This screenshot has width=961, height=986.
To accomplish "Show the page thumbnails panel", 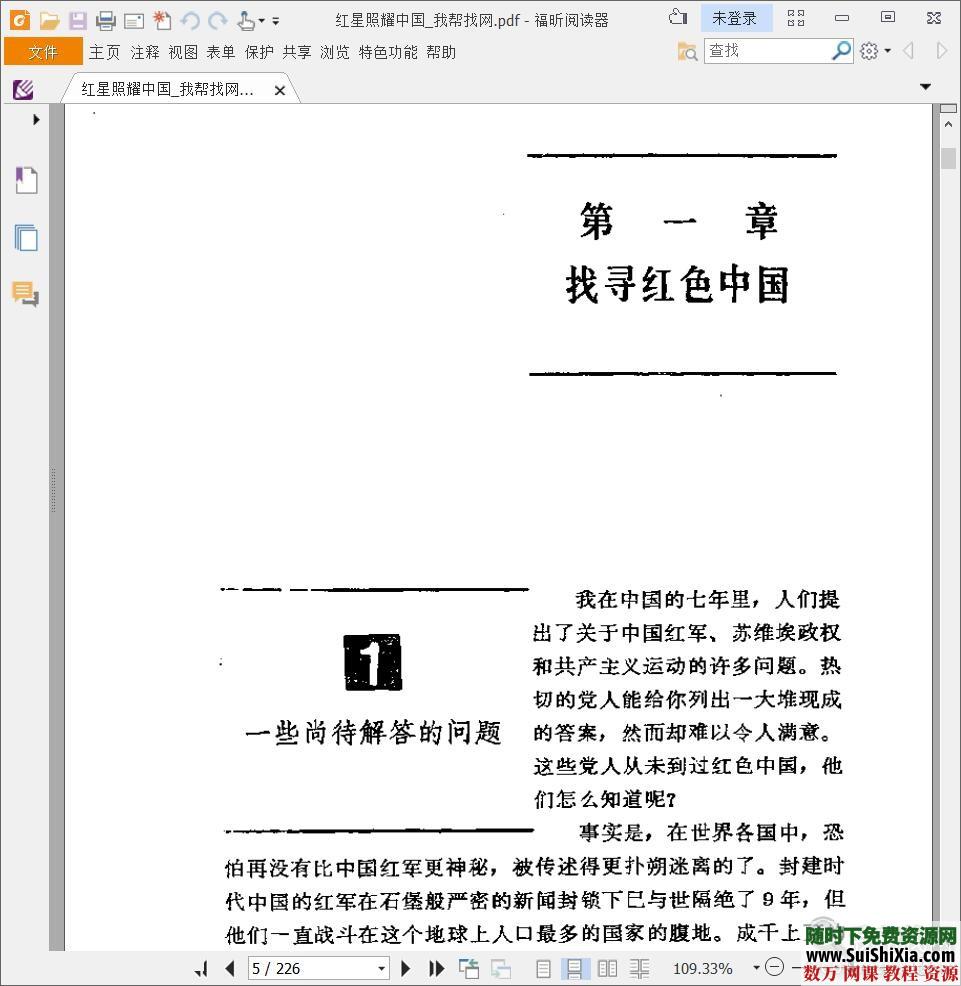I will (x=26, y=238).
